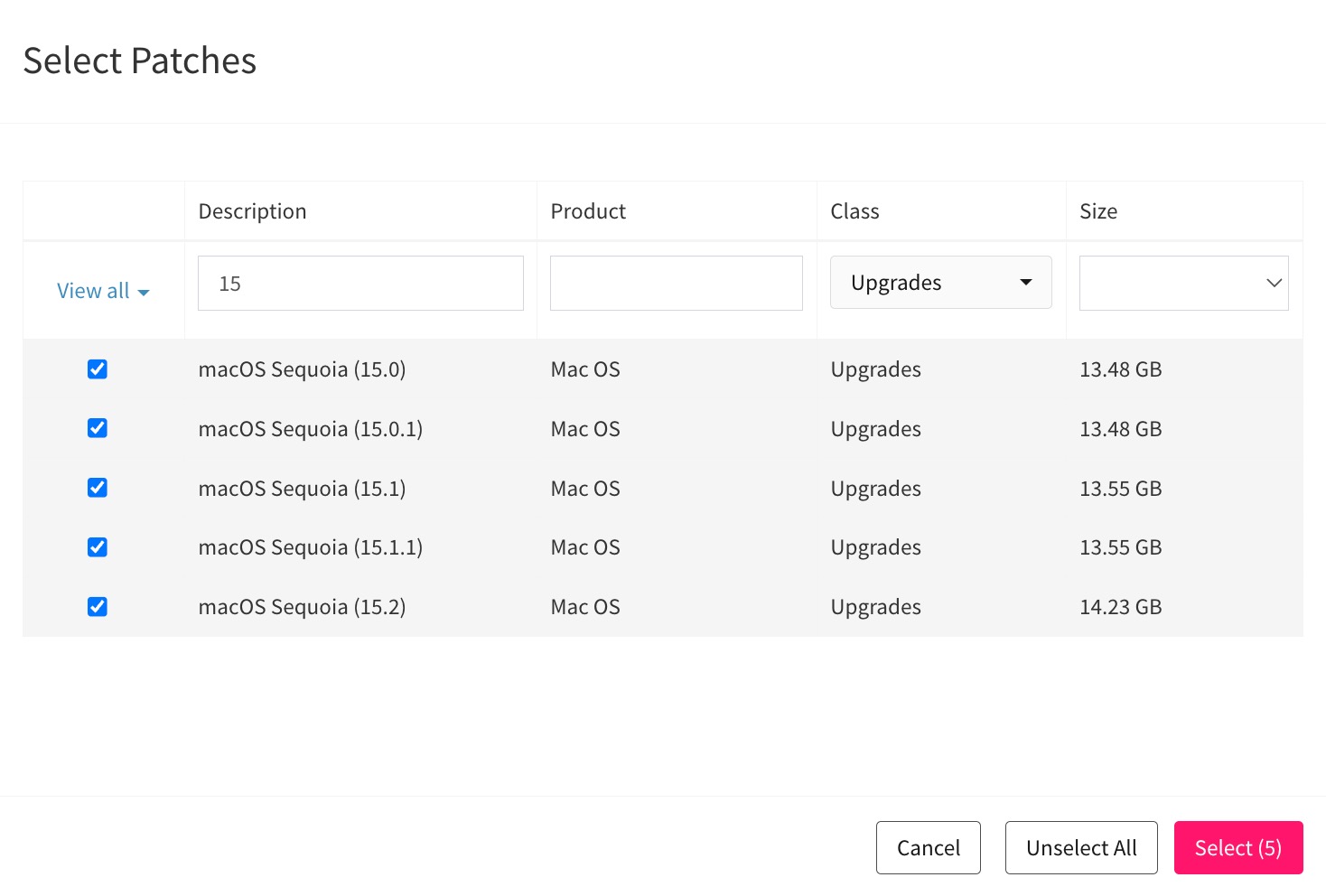Click the macOS Sequoia (15.0.1) description

pos(311,429)
